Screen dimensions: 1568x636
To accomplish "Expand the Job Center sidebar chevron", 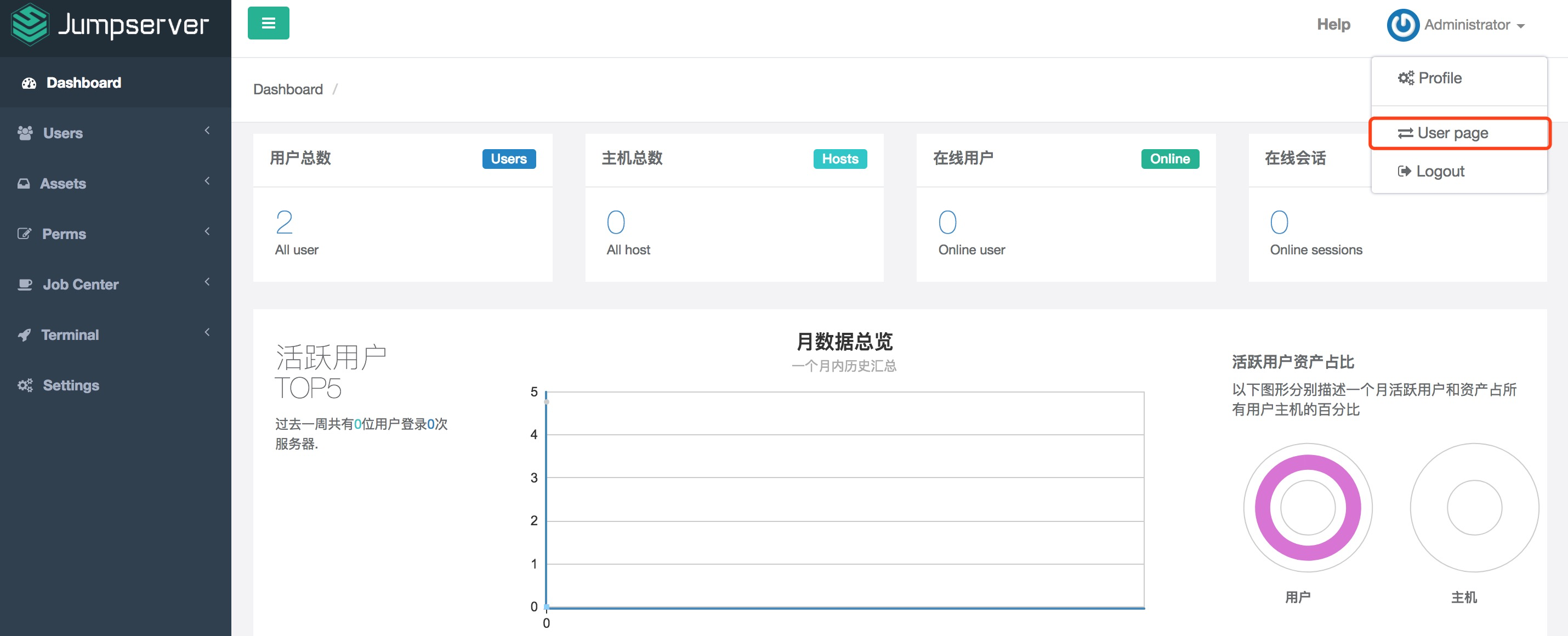I will point(207,282).
